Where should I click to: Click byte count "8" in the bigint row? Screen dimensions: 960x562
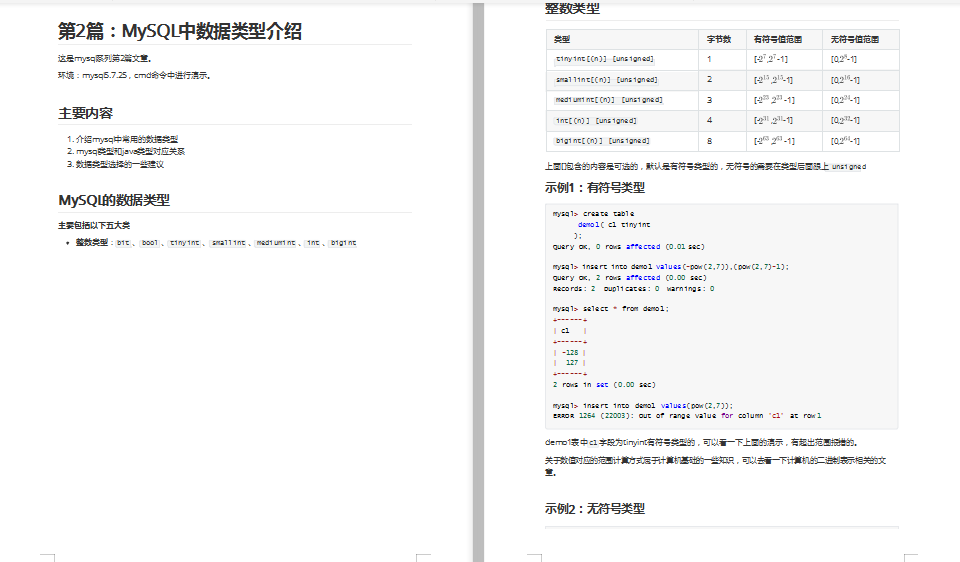(x=710, y=141)
